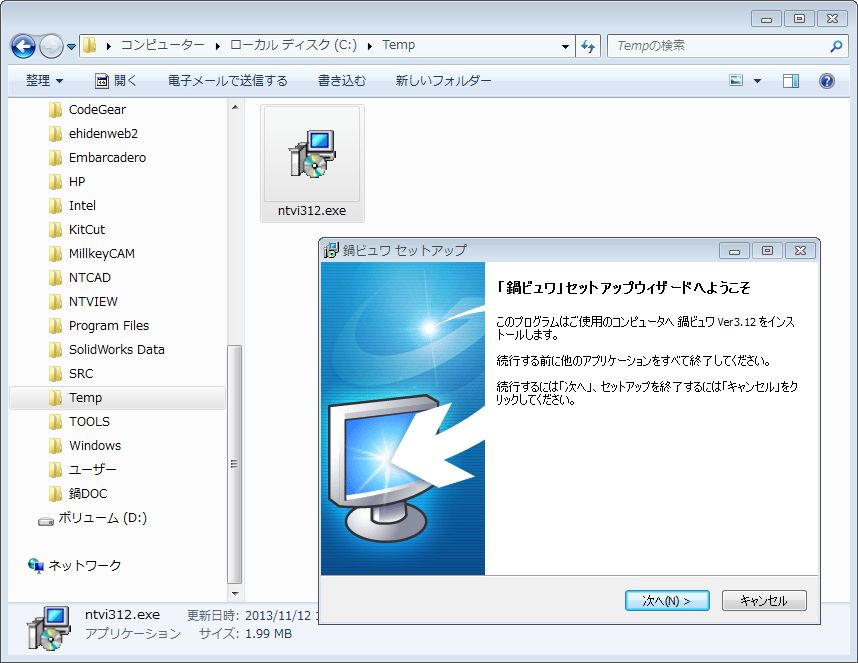Expand the arrow after コンピューター in the breadcrumb
The height and width of the screenshot is (663, 858).
coord(218,46)
